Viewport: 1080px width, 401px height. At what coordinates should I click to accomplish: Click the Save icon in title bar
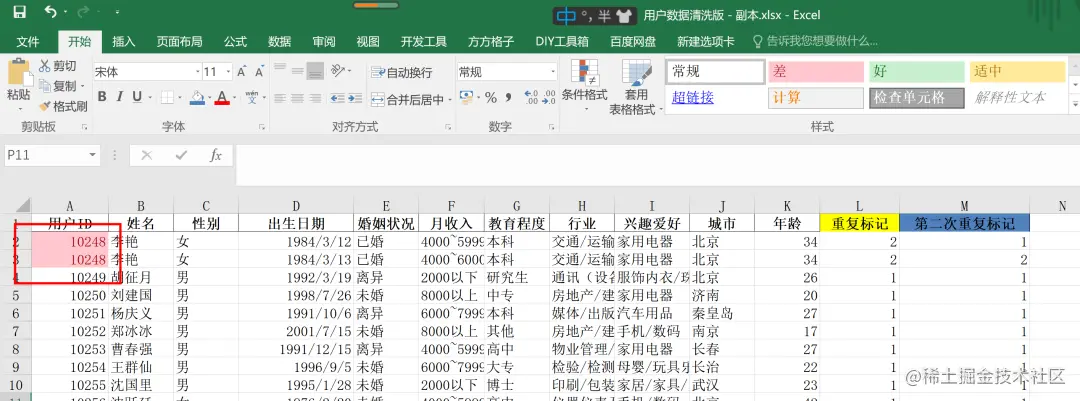click(19, 12)
